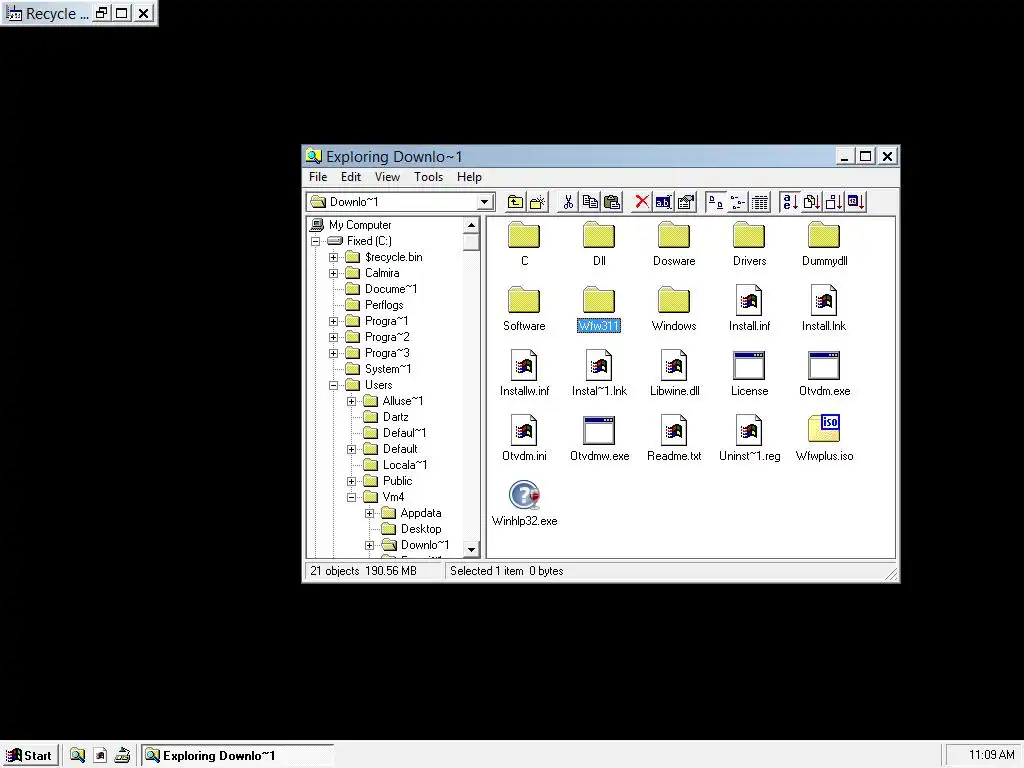Restore the Recycle window

tap(101, 13)
